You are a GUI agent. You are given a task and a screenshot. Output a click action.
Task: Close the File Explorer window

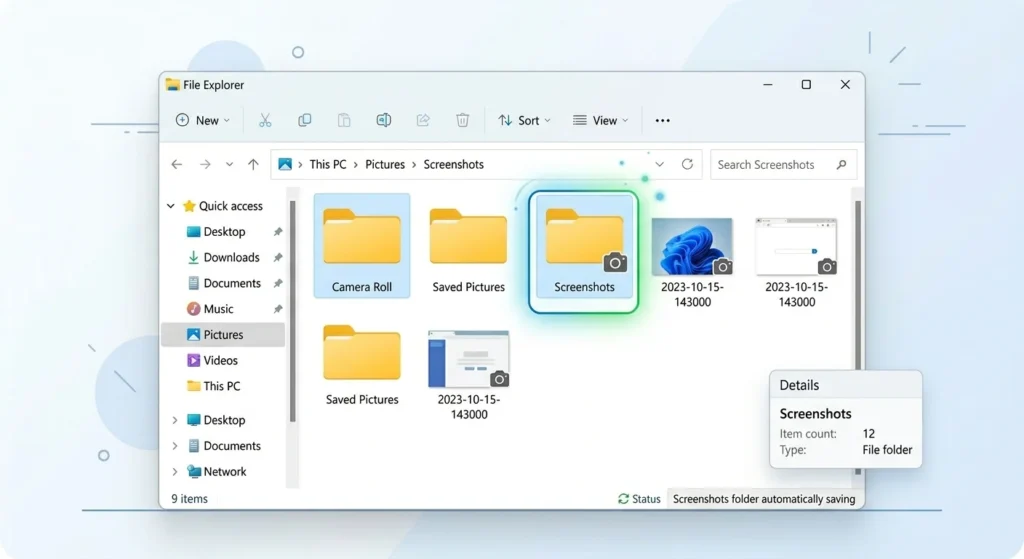[845, 85]
